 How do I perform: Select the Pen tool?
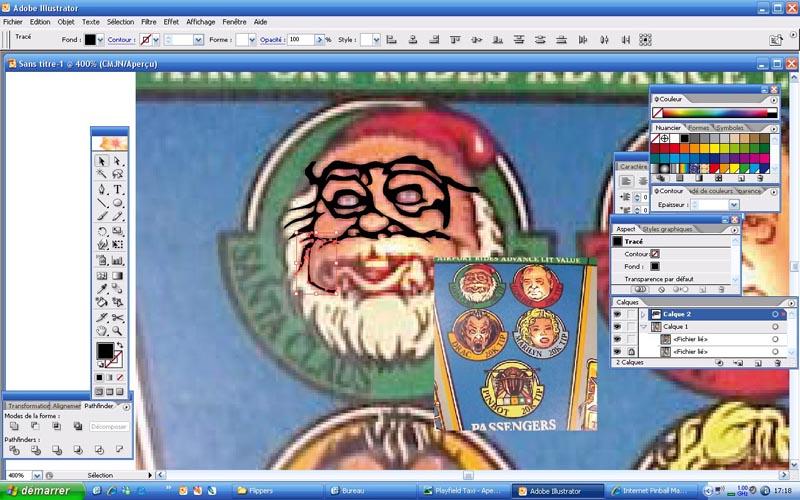tap(102, 189)
